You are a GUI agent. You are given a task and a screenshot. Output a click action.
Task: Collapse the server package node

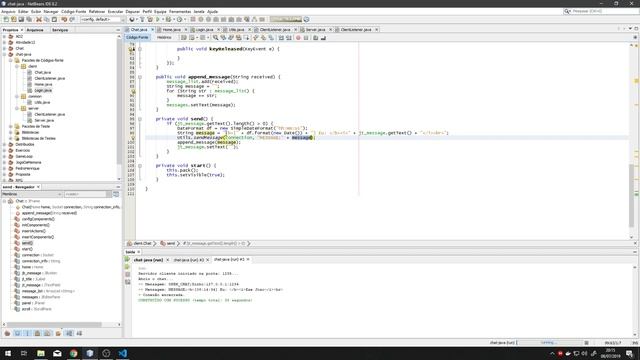pos(17,108)
